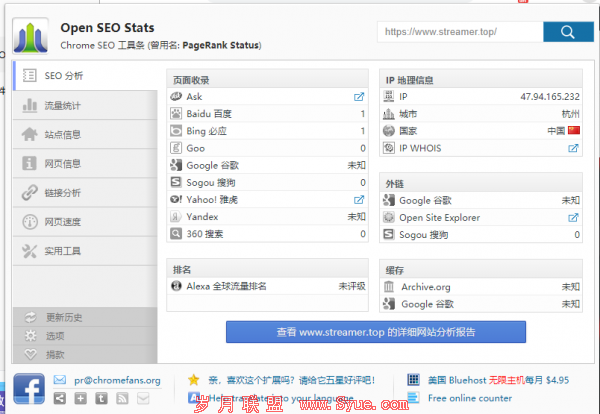Click the Sogou 搜狗 row under 外链

[481, 235]
